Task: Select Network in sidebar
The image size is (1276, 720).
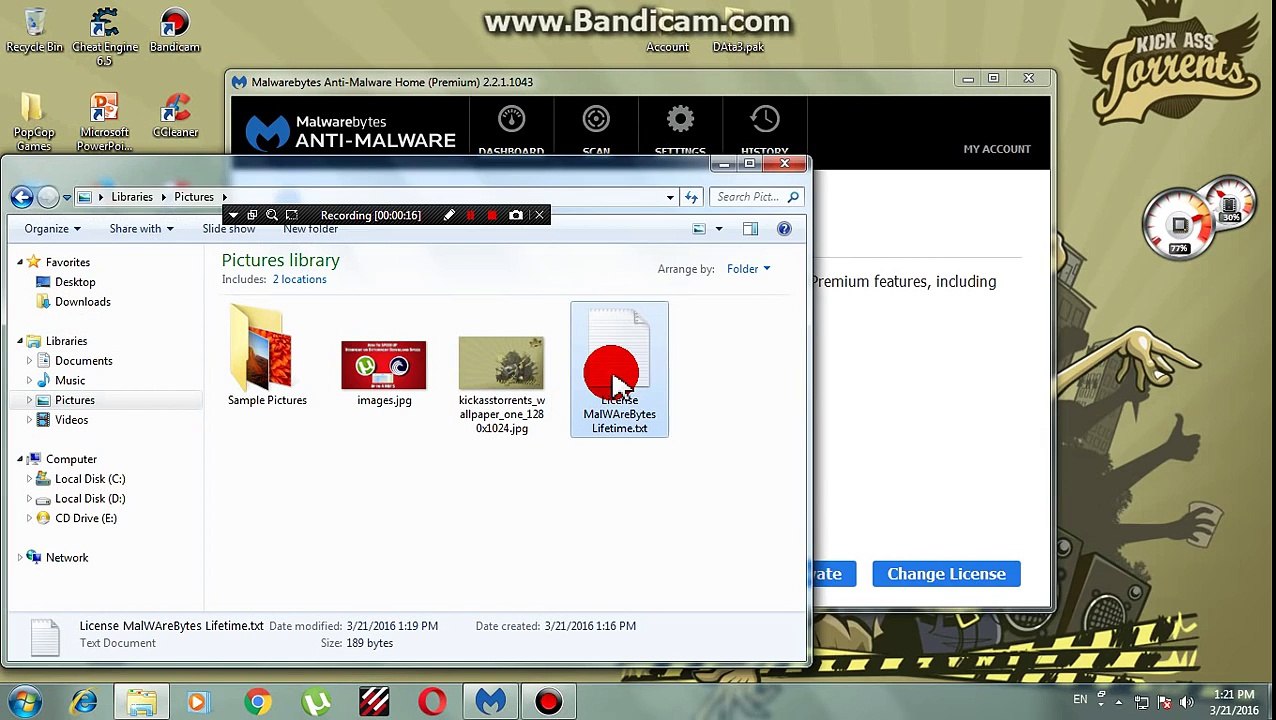Action: point(67,558)
